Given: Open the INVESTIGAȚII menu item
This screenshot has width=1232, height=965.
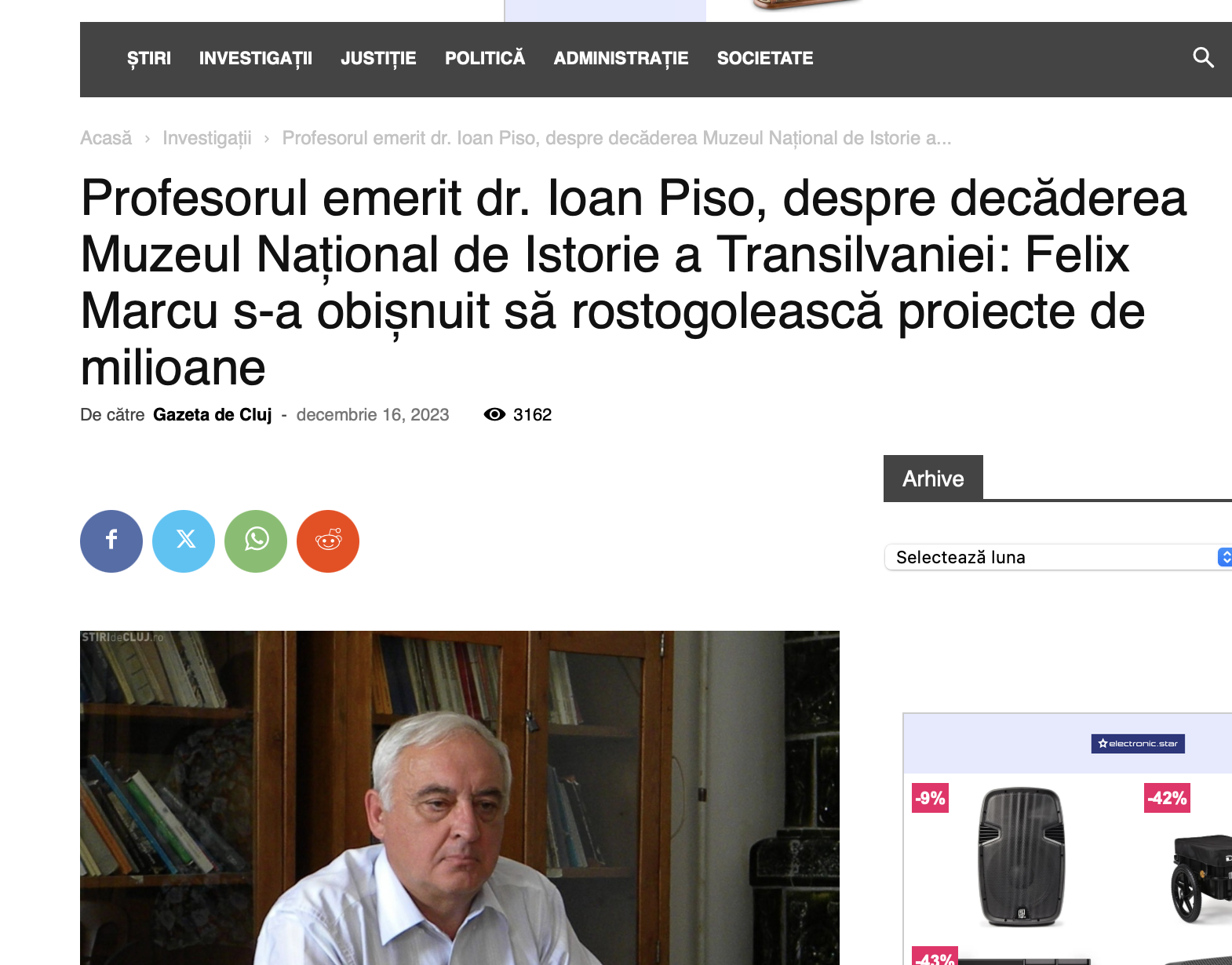Looking at the screenshot, I should click(256, 59).
